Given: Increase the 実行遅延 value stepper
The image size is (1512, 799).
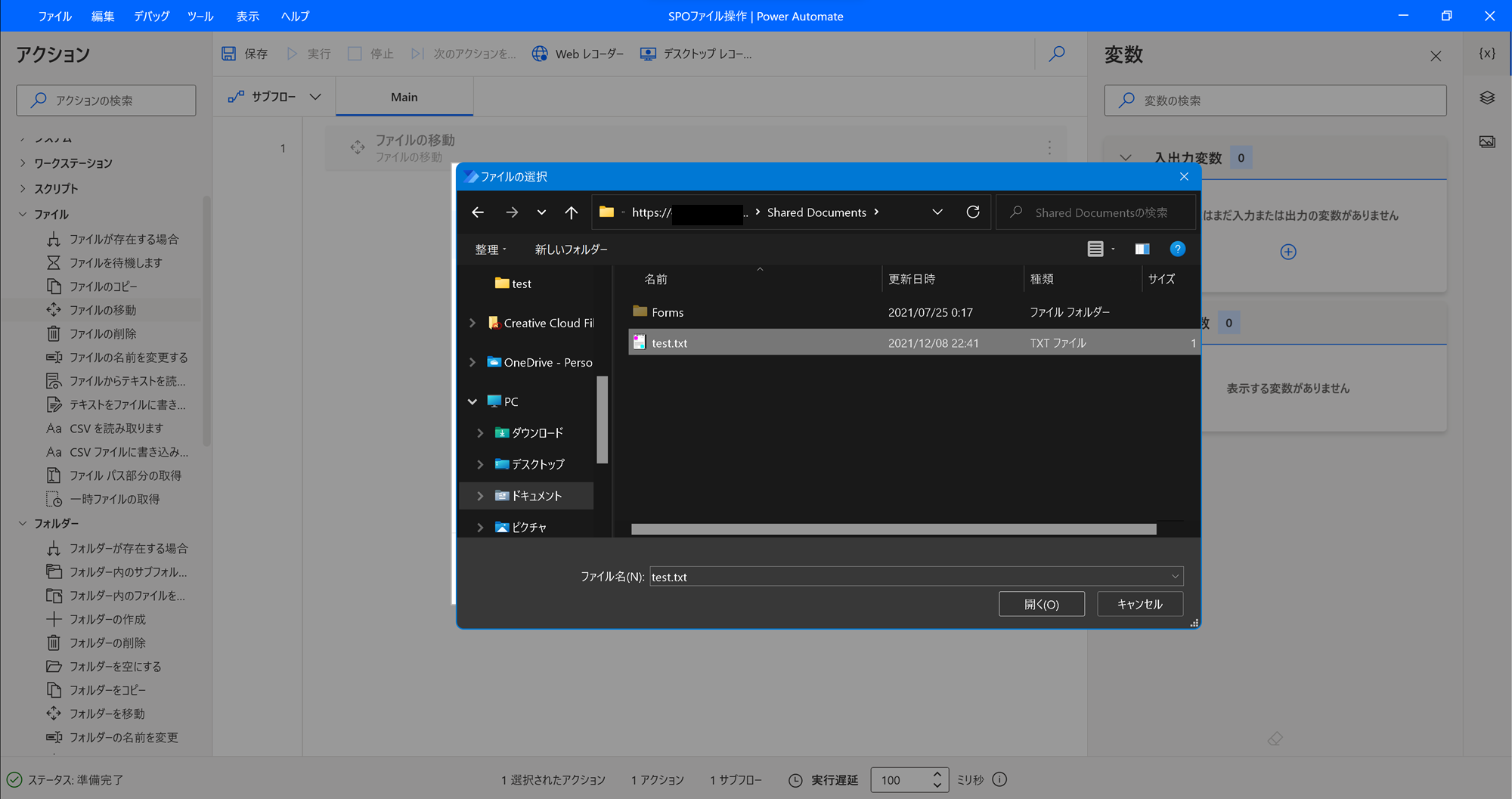Looking at the screenshot, I should 937,774.
